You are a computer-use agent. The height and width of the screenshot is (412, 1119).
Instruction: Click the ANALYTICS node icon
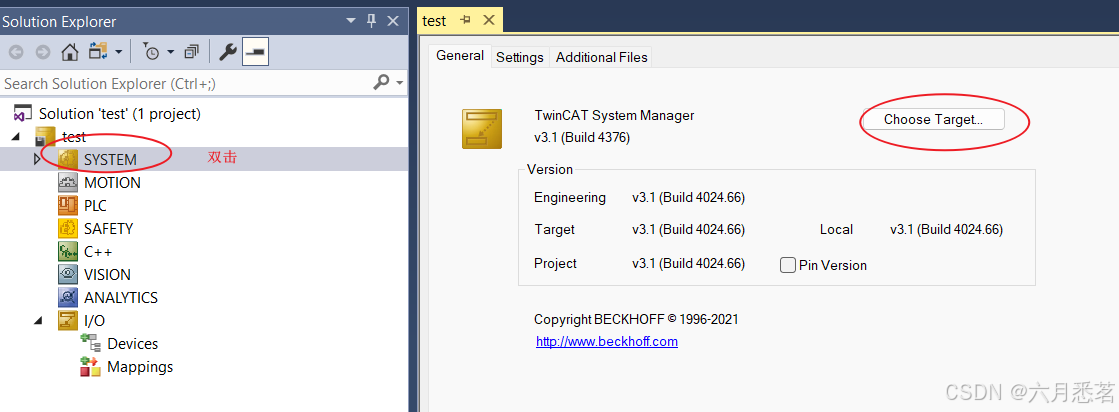pyautogui.click(x=67, y=297)
